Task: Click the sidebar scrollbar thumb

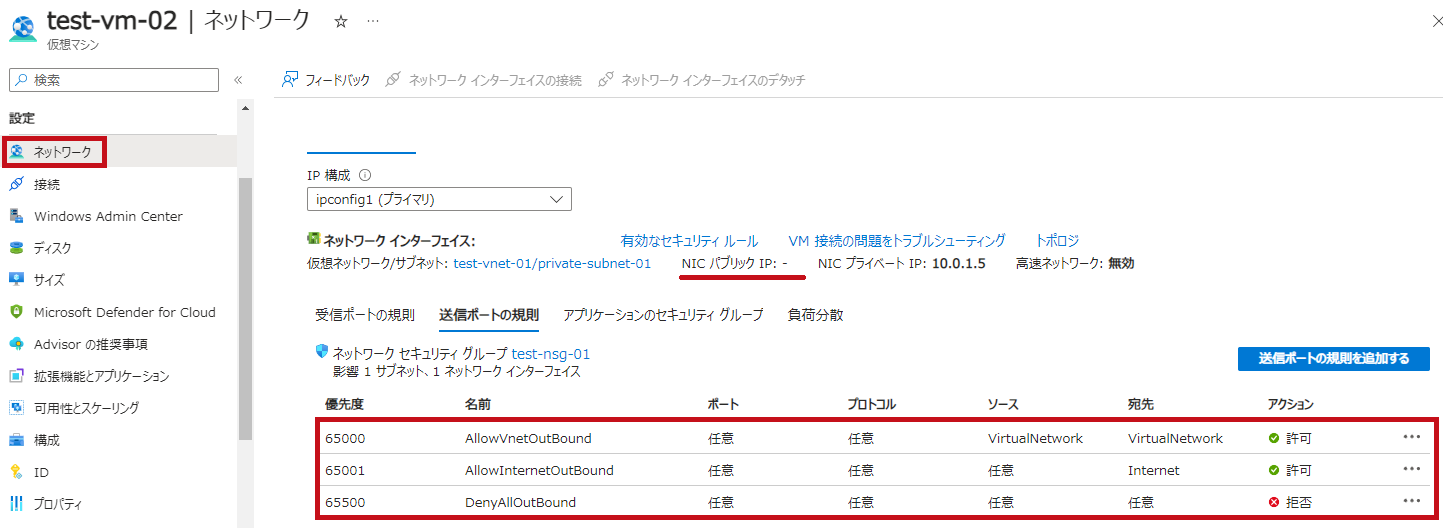Action: pos(245,308)
